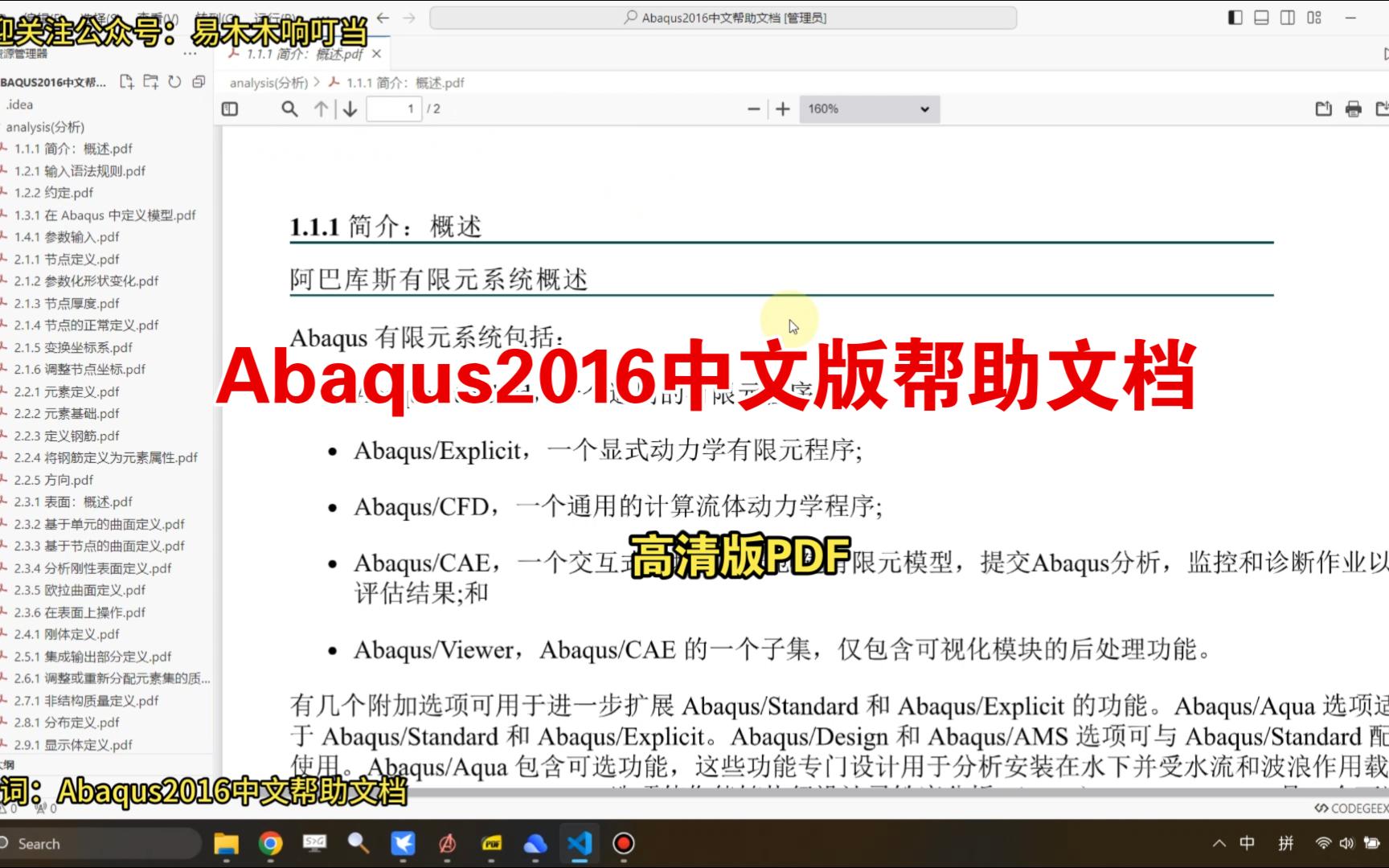The width and height of the screenshot is (1389, 868).
Task: Show hidden system tray icons
Action: (1219, 844)
